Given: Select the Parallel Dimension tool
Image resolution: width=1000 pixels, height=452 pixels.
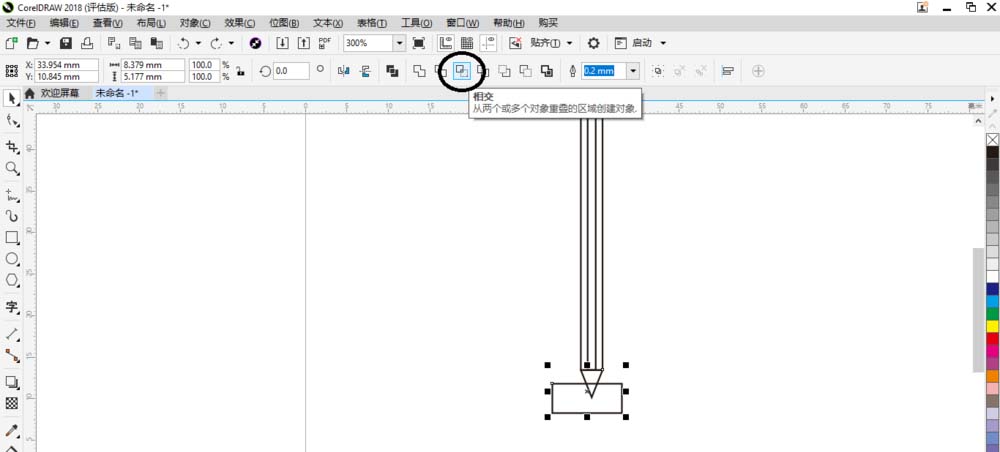Looking at the screenshot, I should pos(12,334).
